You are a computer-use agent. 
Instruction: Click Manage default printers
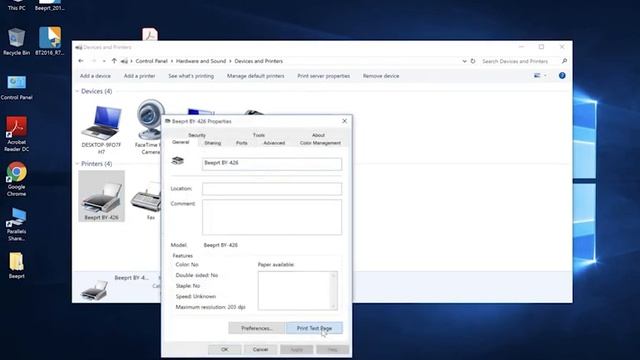tap(256, 76)
